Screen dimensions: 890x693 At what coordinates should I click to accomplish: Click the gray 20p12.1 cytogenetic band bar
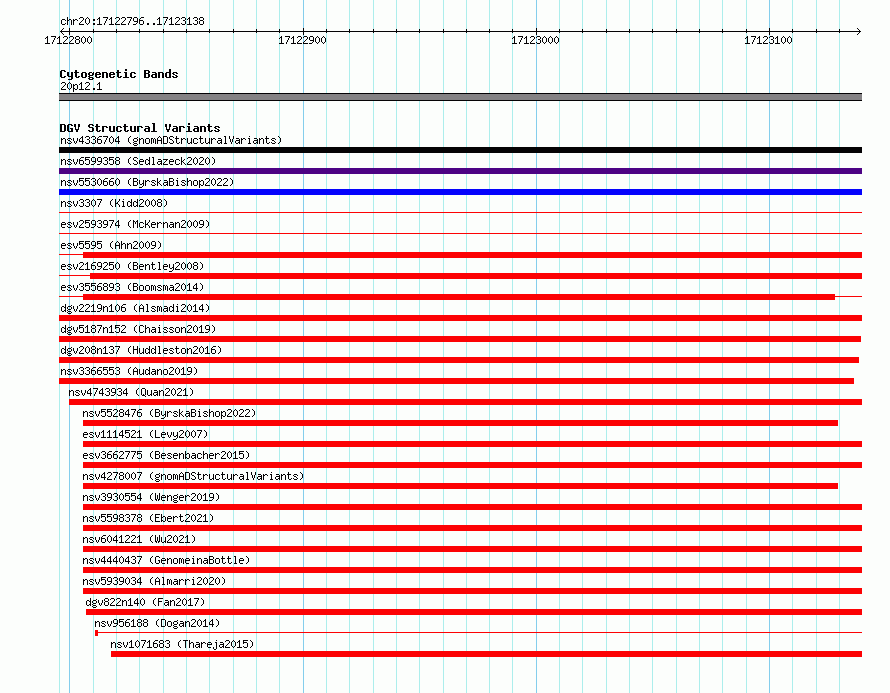(460, 97)
